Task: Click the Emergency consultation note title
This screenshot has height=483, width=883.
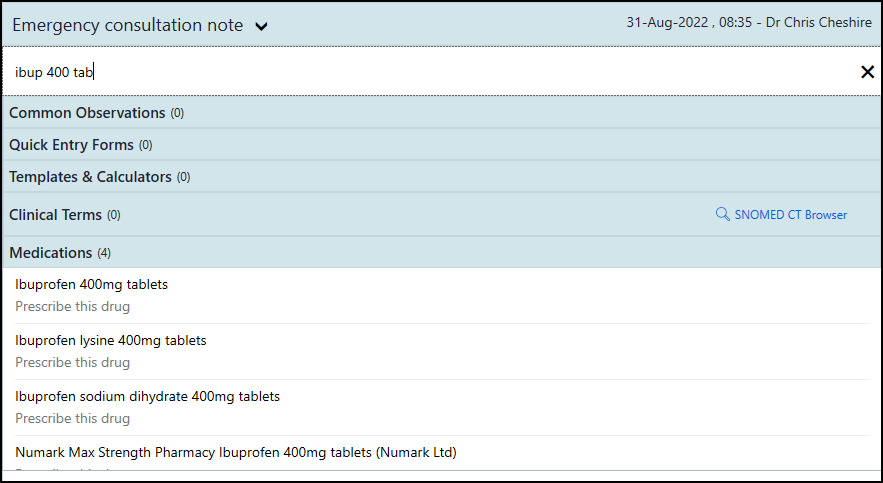Action: 128,25
